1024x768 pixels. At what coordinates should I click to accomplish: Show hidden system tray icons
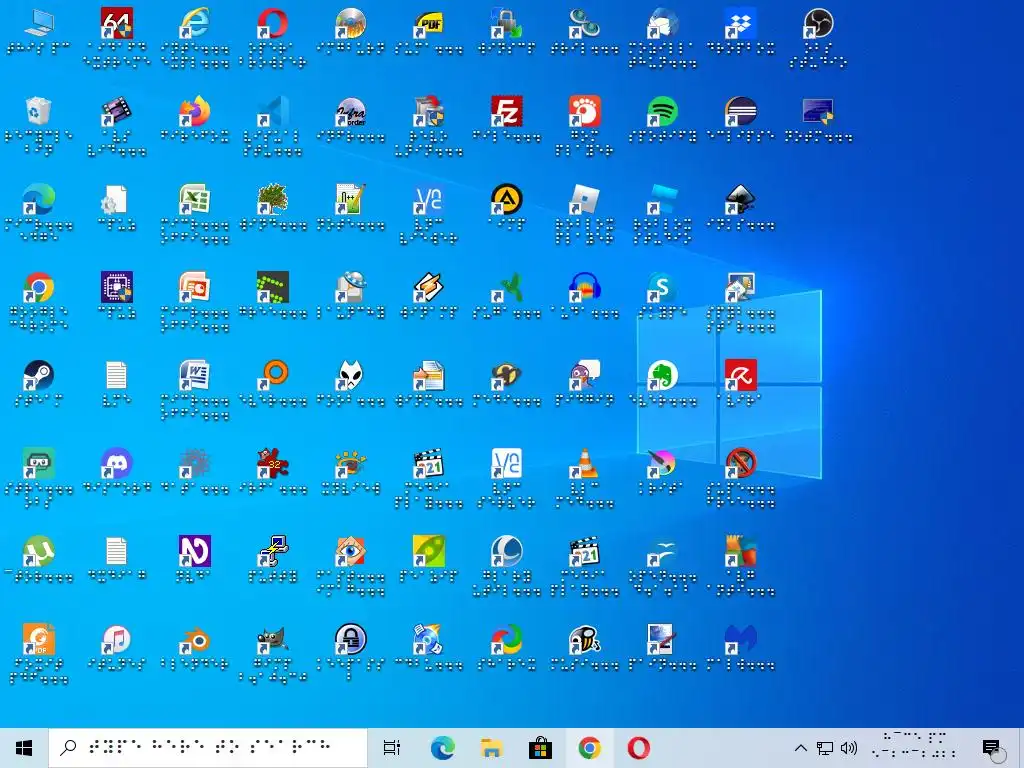pyautogui.click(x=801, y=748)
